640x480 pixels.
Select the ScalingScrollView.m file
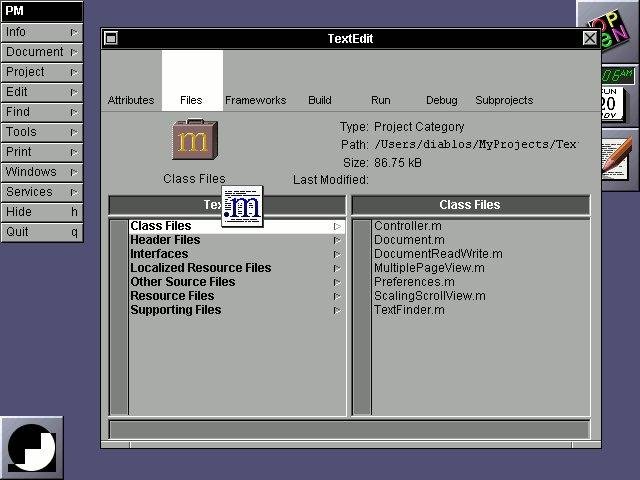(480, 296)
